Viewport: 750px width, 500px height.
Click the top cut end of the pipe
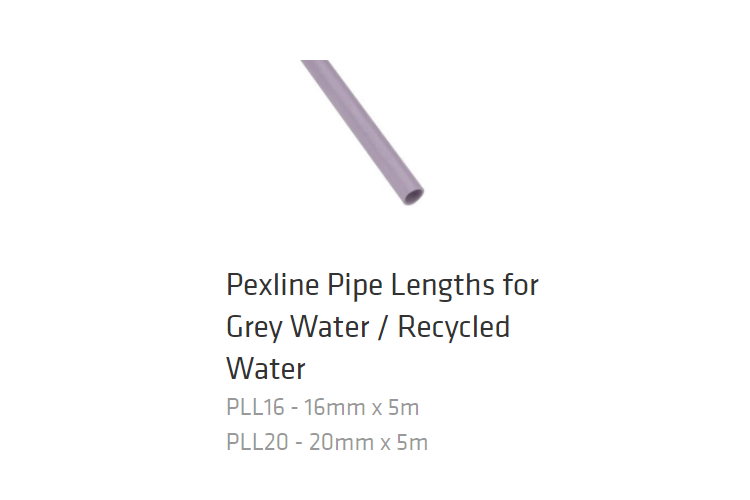click(314, 62)
